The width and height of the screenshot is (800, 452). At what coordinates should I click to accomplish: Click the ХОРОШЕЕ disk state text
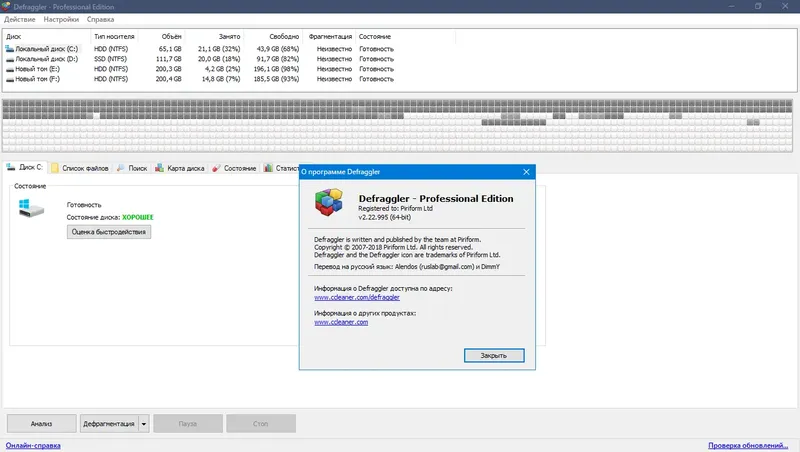(x=138, y=217)
